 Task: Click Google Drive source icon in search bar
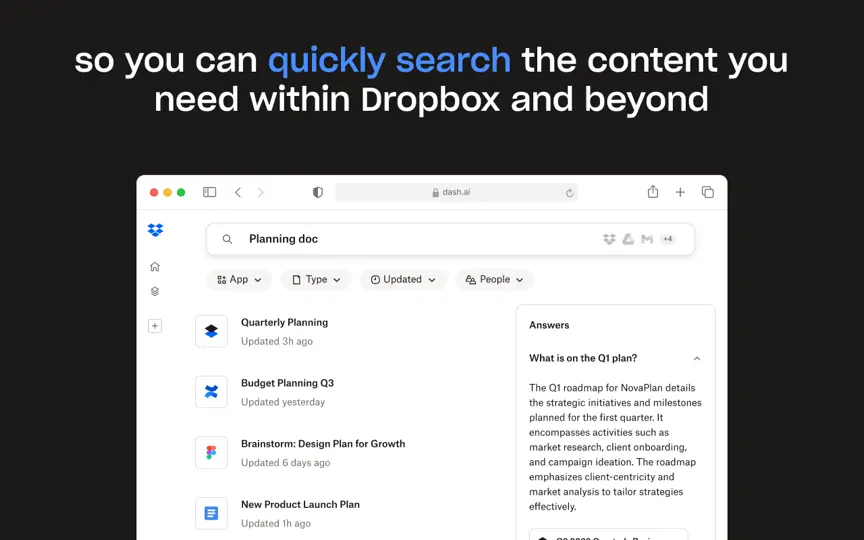pyautogui.click(x=628, y=239)
